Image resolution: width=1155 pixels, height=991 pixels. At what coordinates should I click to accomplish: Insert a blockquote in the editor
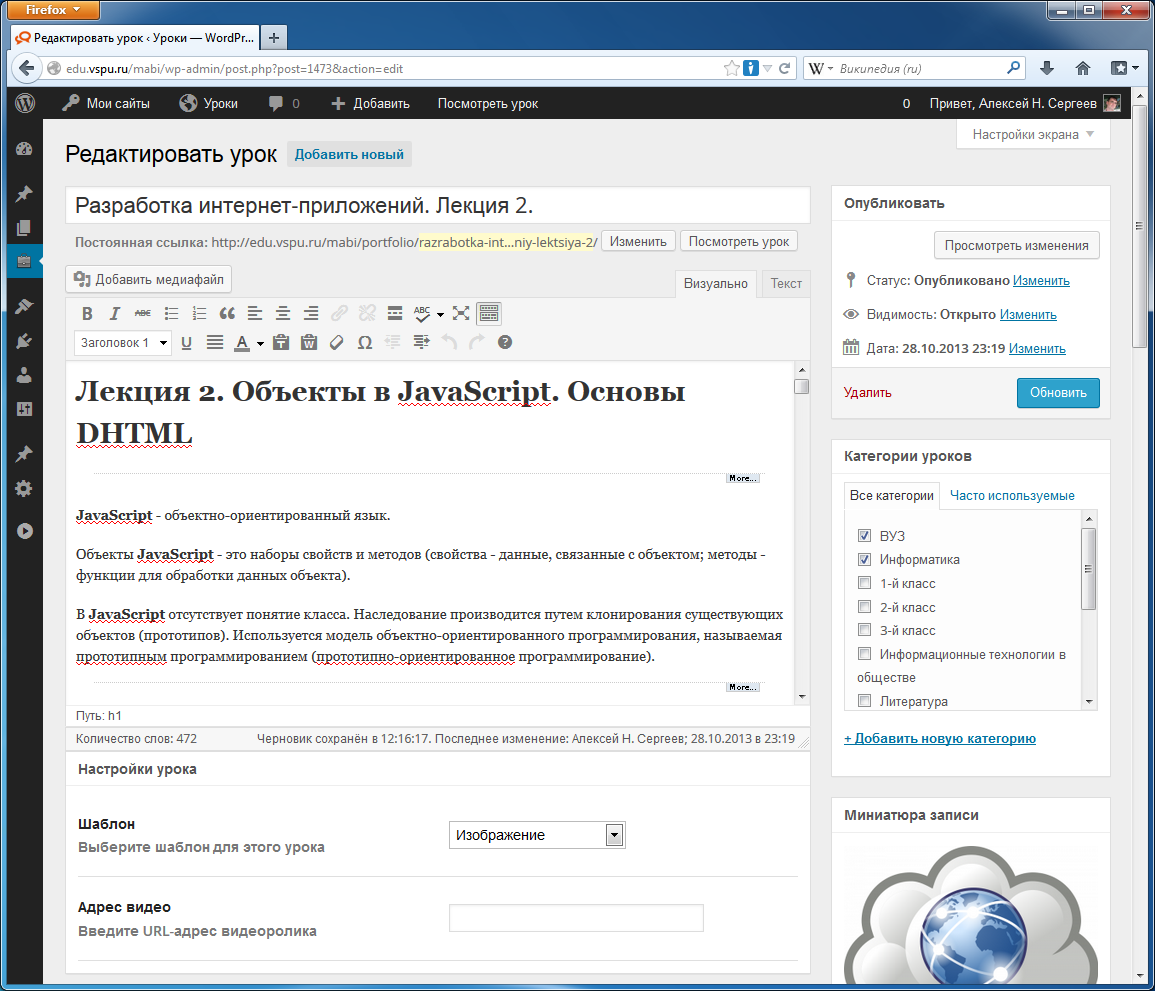coord(227,313)
